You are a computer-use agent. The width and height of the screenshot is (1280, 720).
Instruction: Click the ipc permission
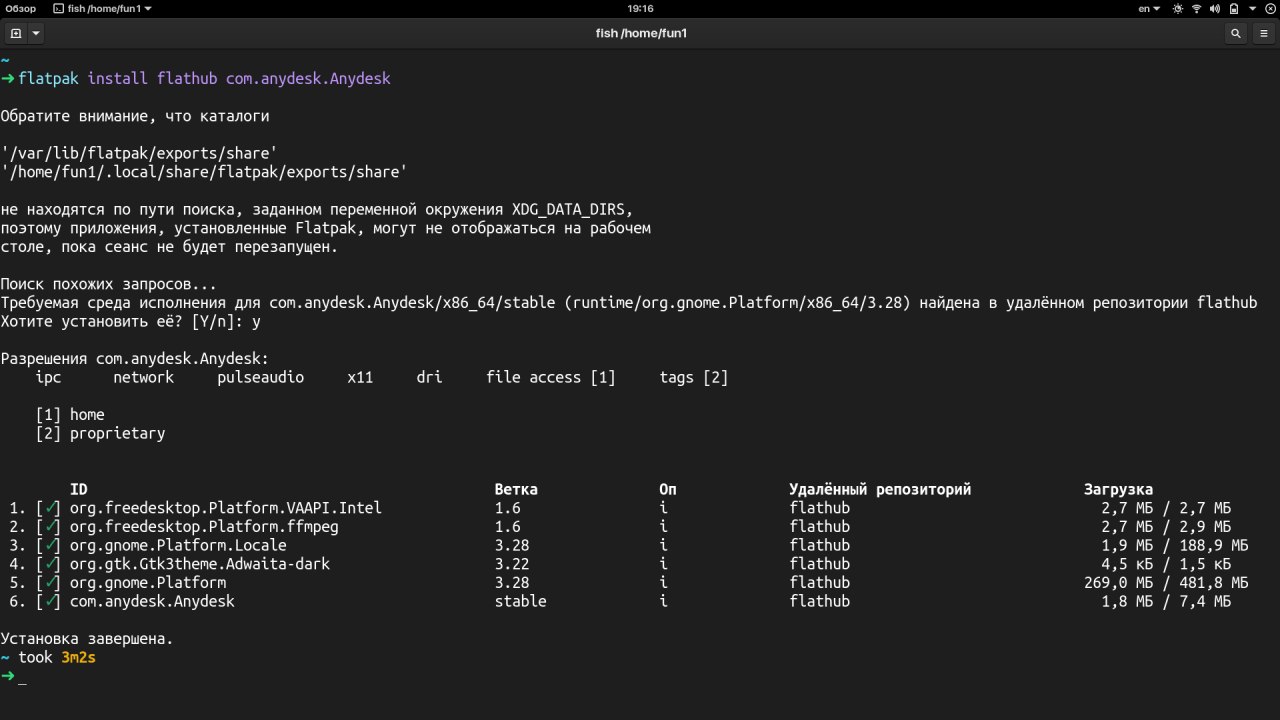[48, 377]
